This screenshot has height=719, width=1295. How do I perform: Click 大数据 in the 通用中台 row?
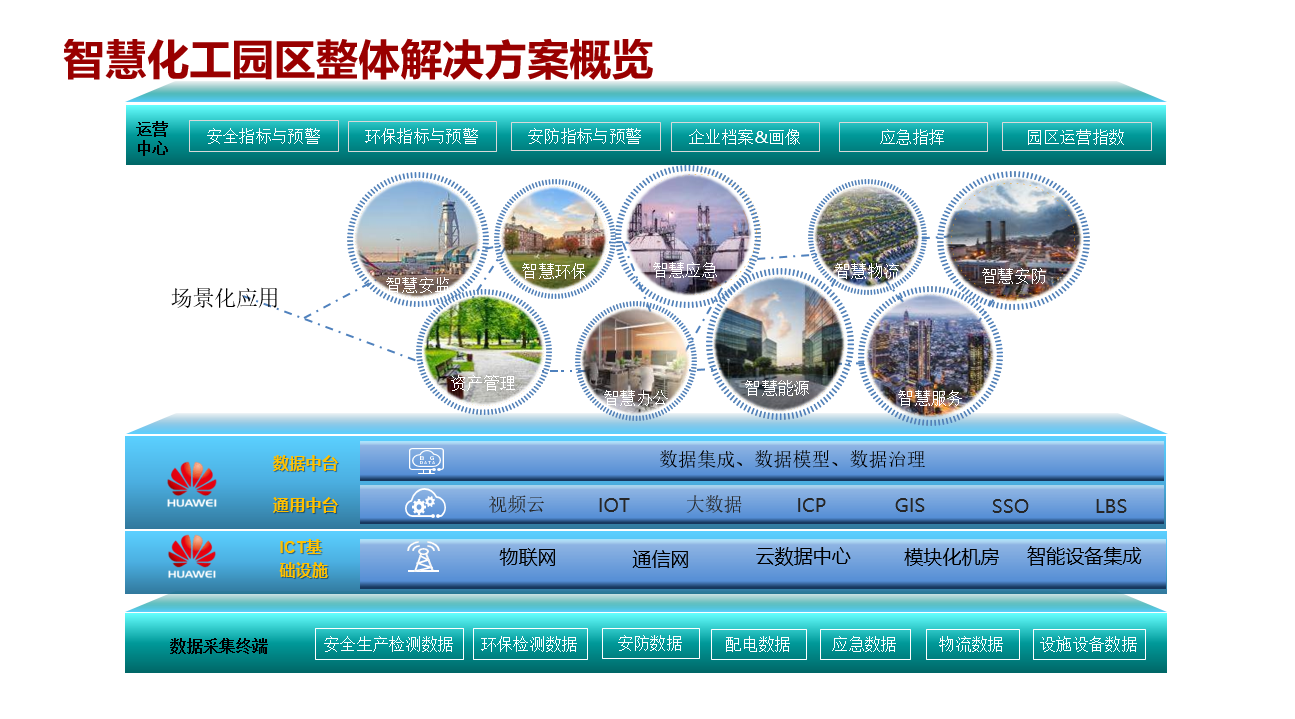pyautogui.click(x=714, y=504)
